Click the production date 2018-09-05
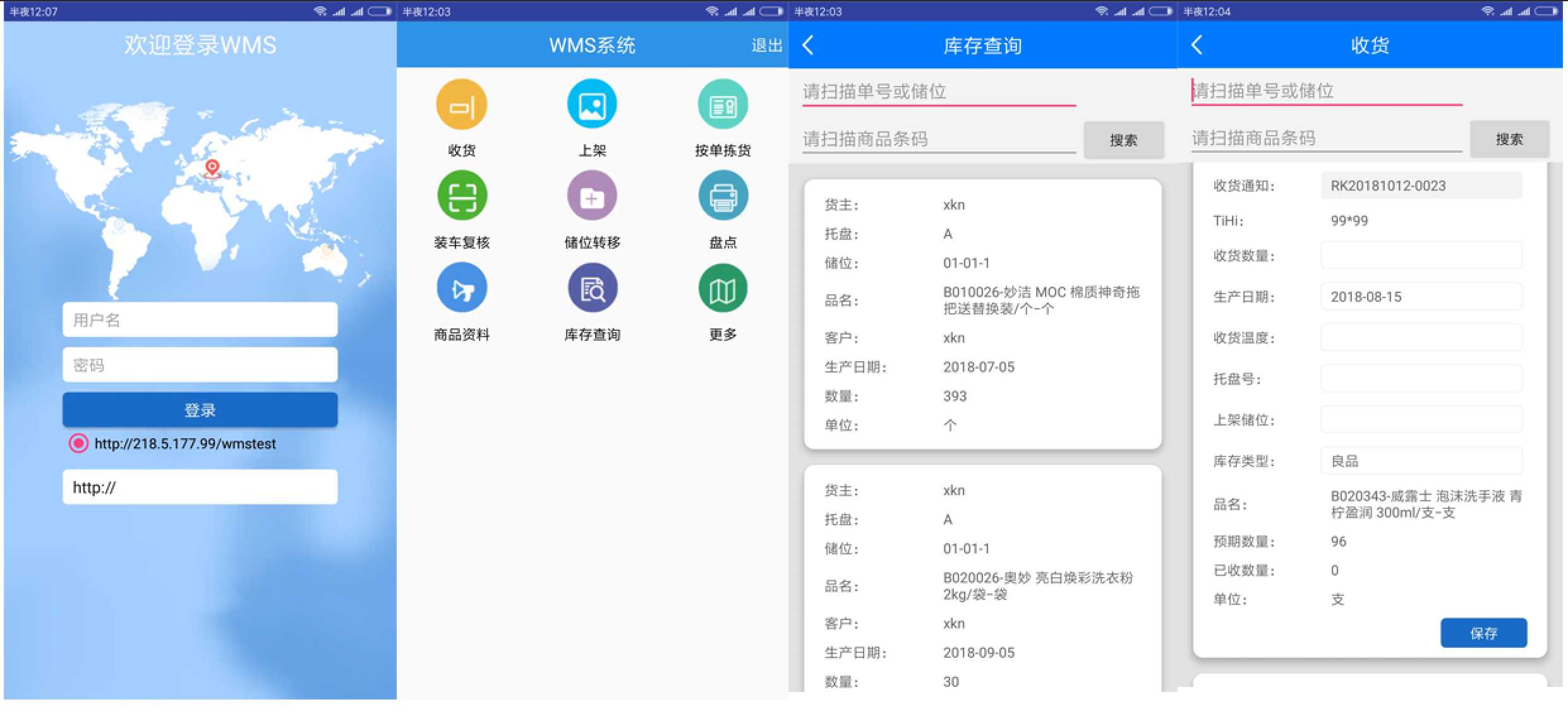 (979, 653)
